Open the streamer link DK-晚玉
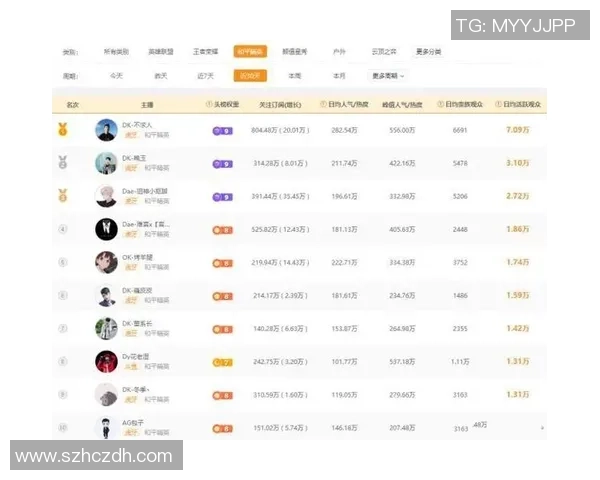Viewport: 600px width, 480px height. tap(135, 157)
